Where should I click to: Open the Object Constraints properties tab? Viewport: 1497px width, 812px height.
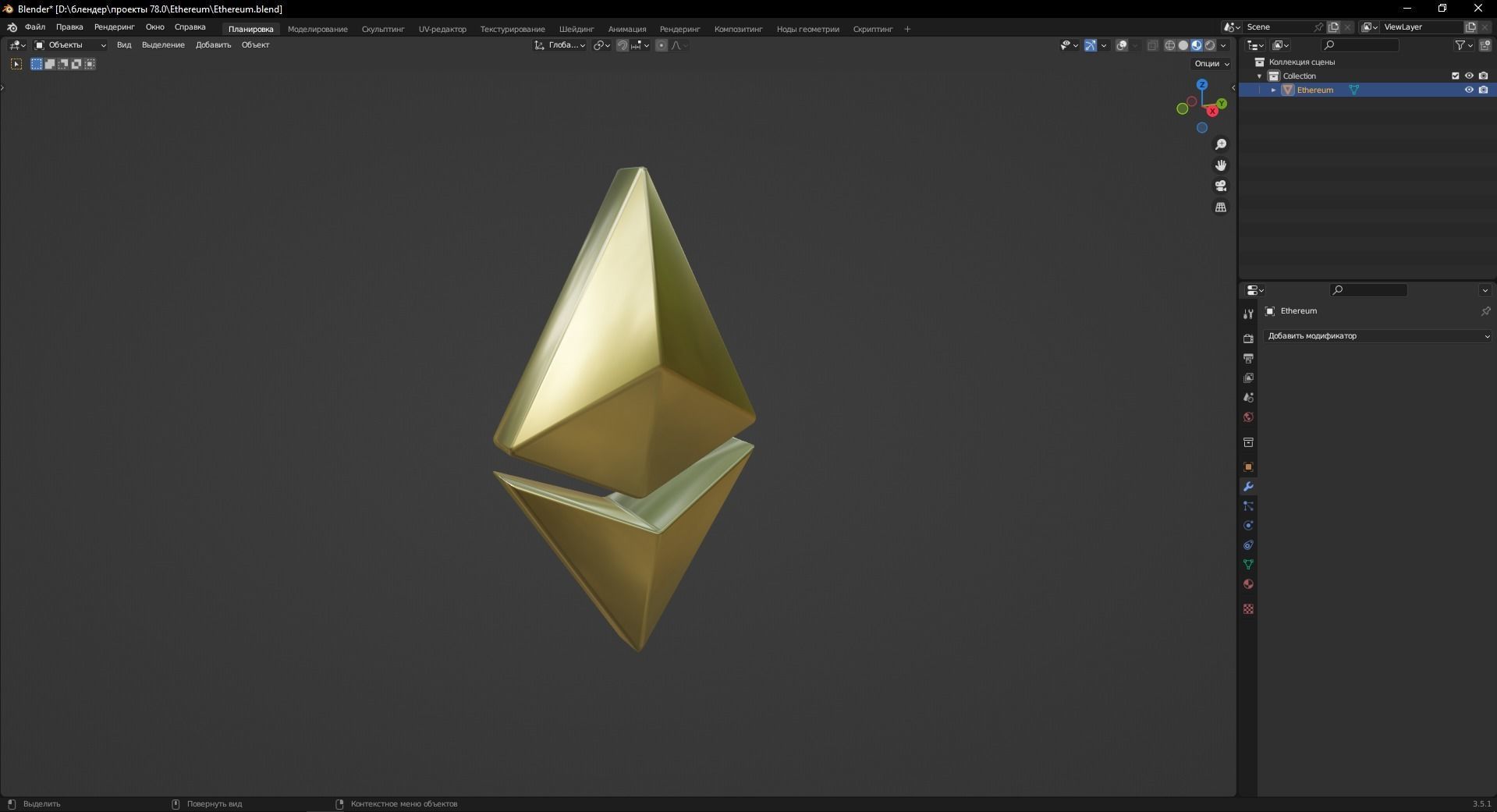[1248, 545]
